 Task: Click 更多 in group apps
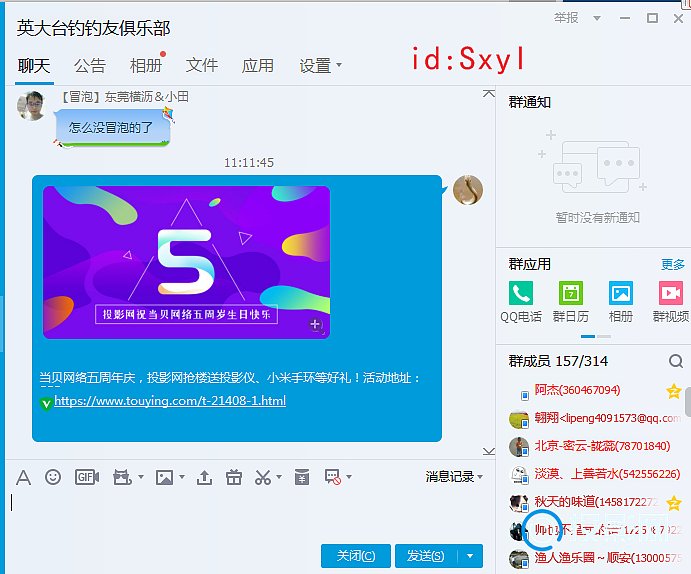click(672, 264)
